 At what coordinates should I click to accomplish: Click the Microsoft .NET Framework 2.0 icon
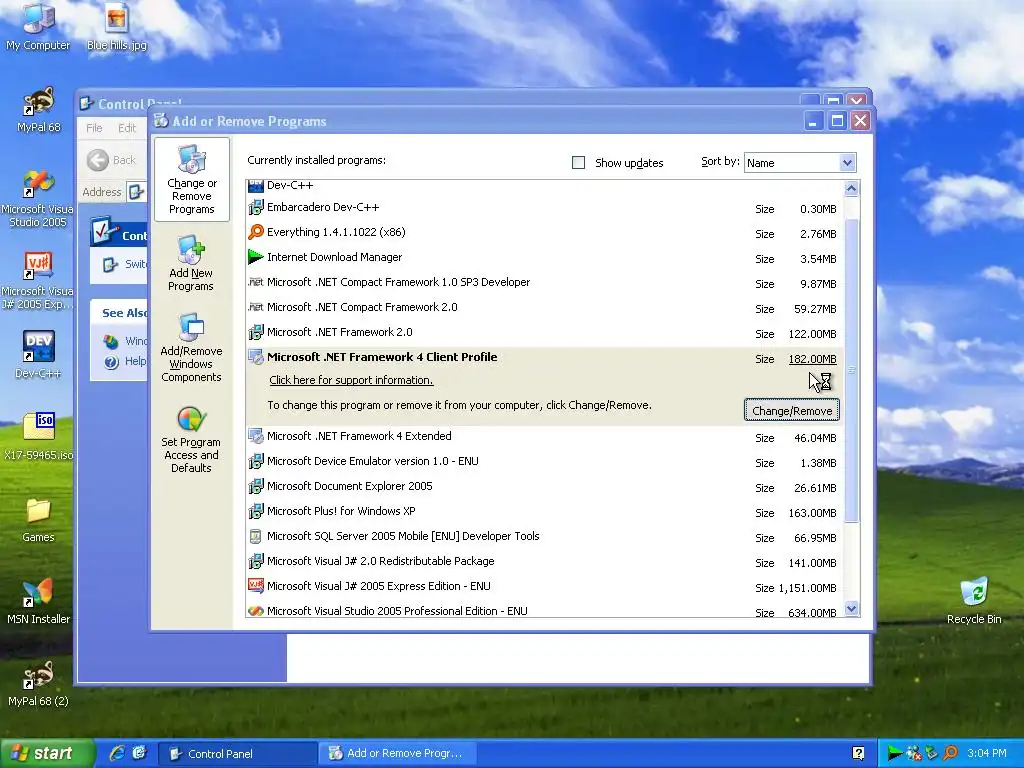coord(256,332)
